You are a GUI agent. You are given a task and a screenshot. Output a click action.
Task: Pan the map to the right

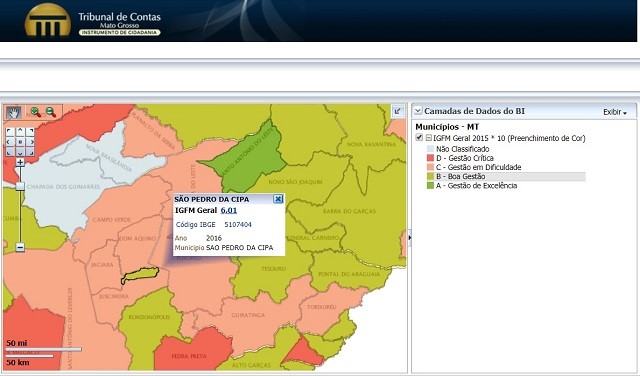30,142
